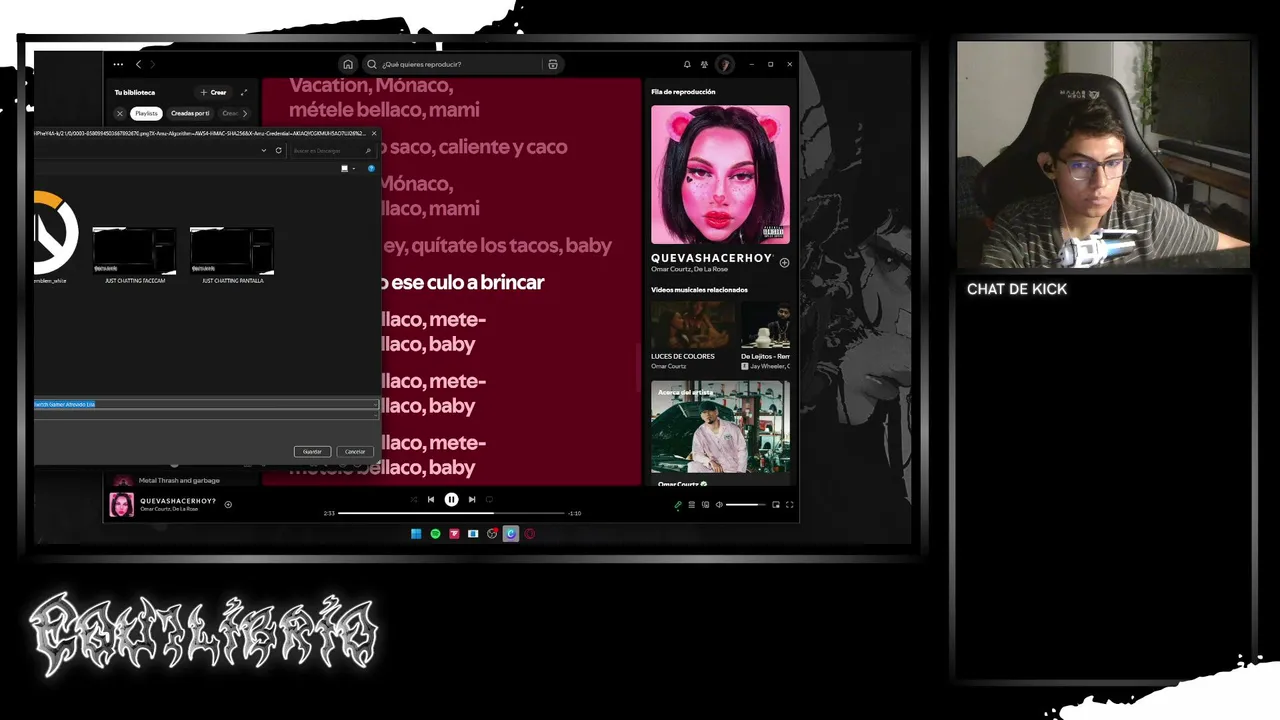Add QUEVASHACERHOY? to Liked Songs in player bar

pyautogui.click(x=228, y=505)
